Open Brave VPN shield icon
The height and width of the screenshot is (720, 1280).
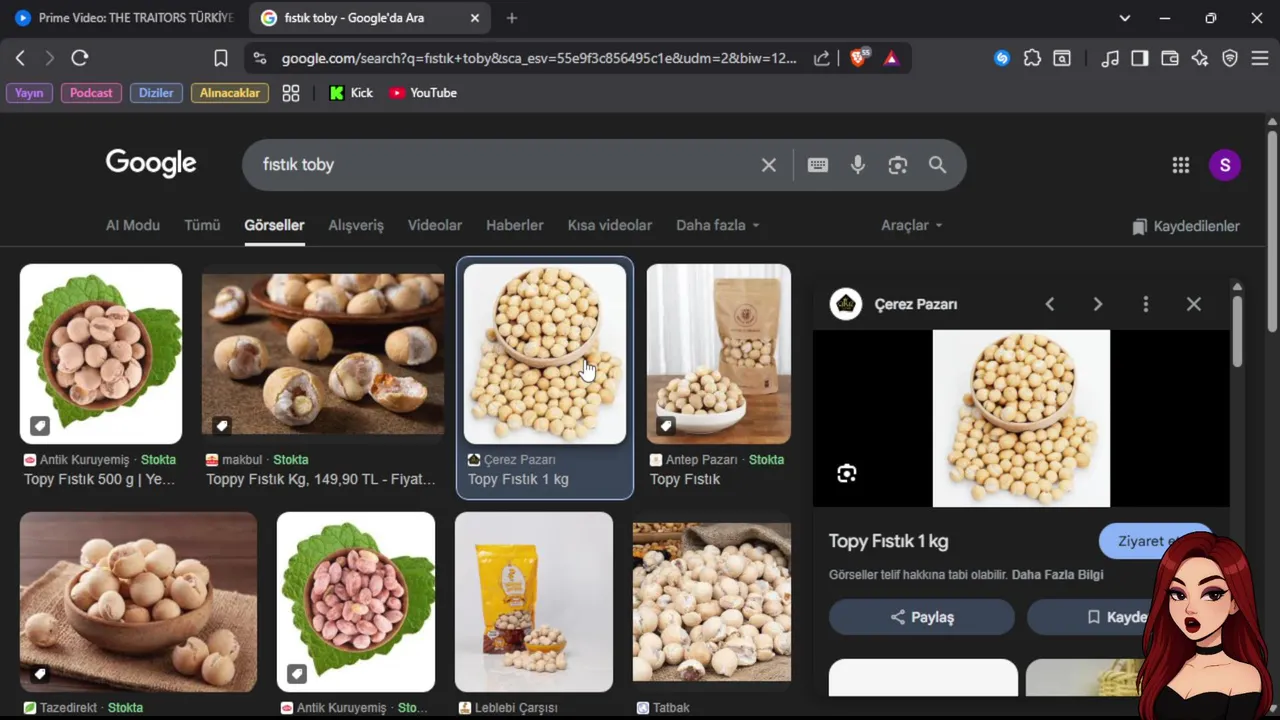pos(1230,58)
